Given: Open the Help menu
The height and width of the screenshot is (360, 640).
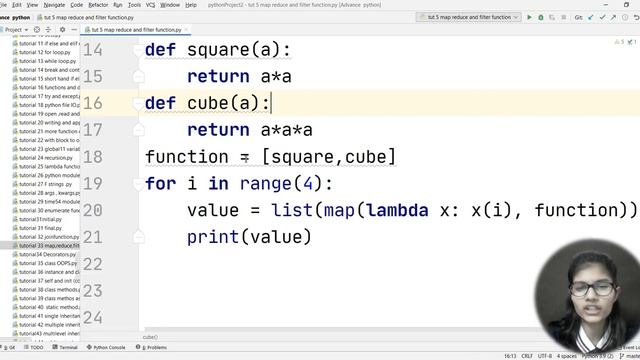Looking at the screenshot, I should [x=191, y=5].
